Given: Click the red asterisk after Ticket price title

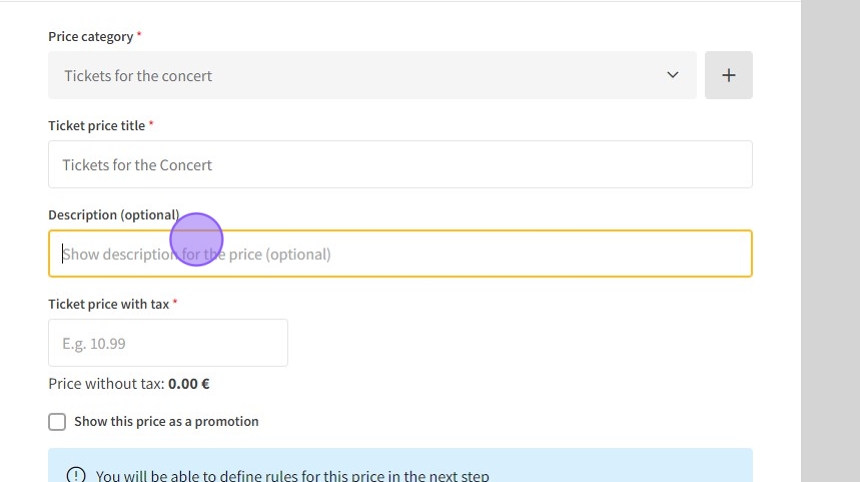Looking at the screenshot, I should 151,125.
